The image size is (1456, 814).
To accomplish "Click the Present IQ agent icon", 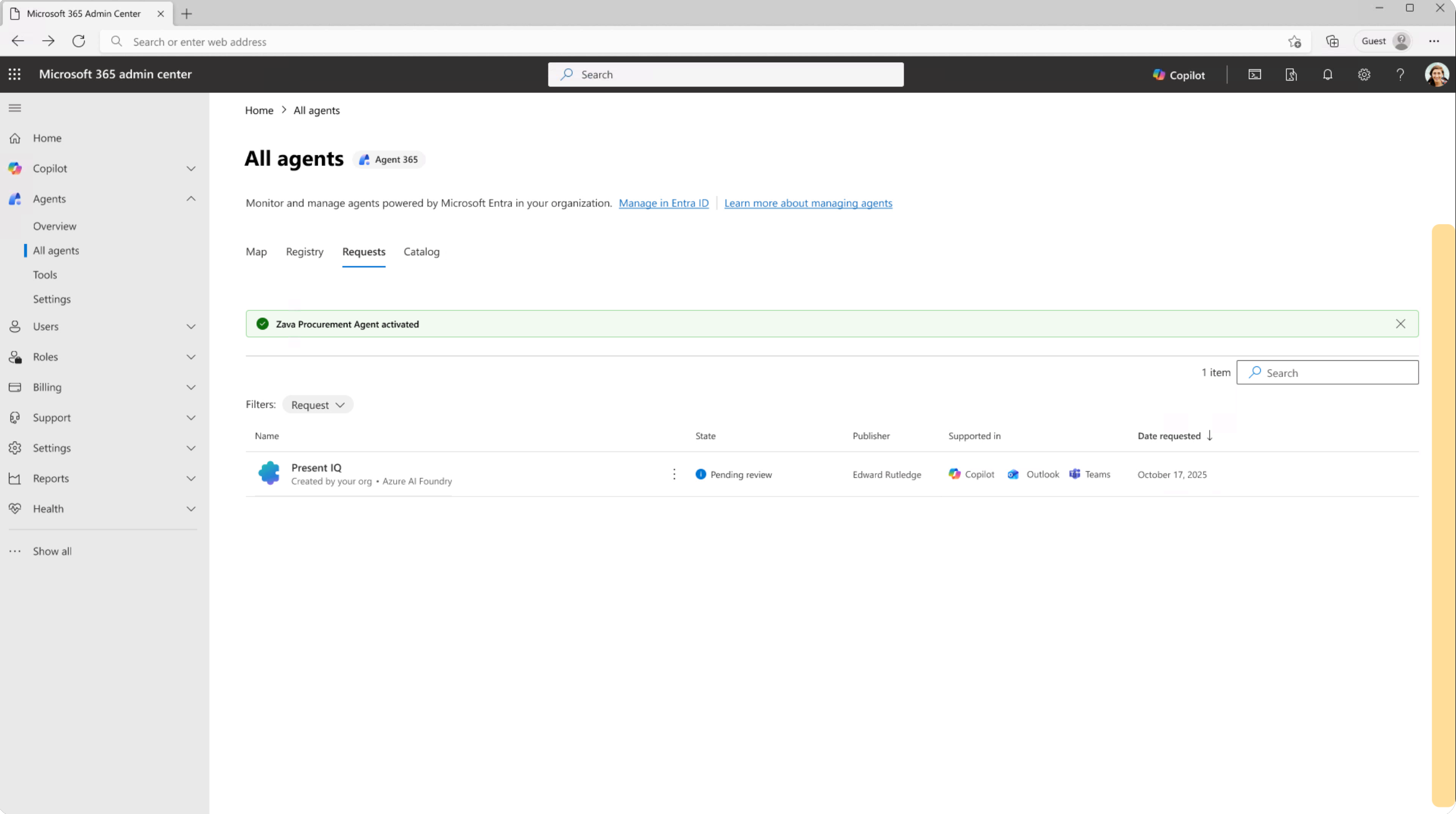I will pos(269,473).
